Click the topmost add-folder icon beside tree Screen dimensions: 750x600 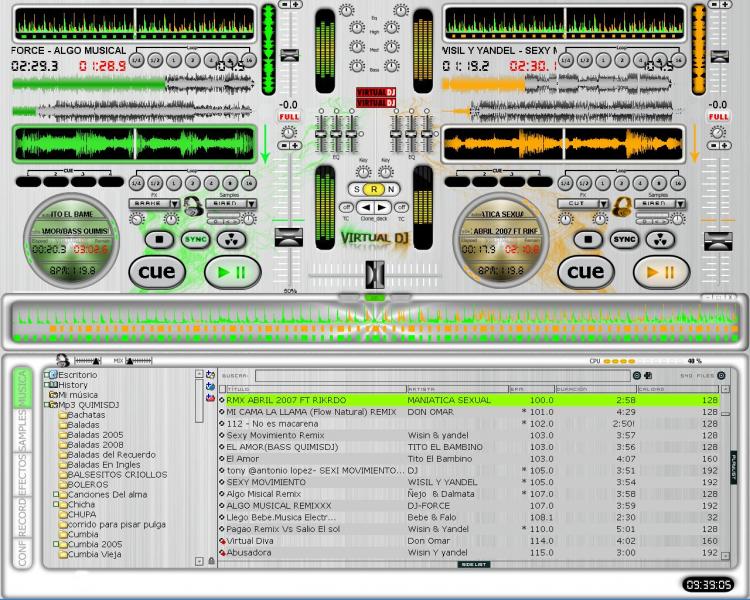click(x=210, y=375)
